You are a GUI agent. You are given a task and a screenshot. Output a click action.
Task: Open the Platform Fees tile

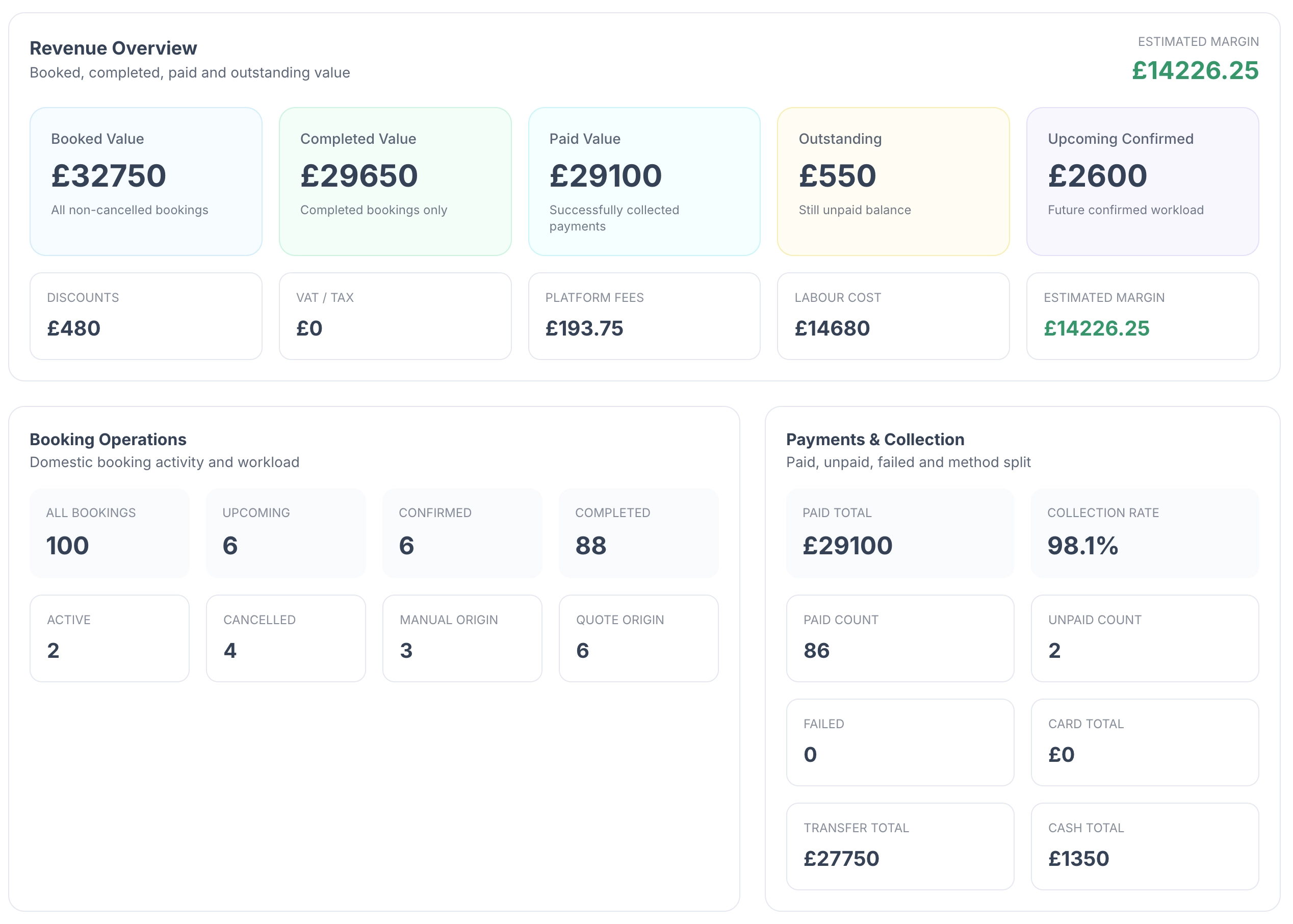tap(643, 316)
